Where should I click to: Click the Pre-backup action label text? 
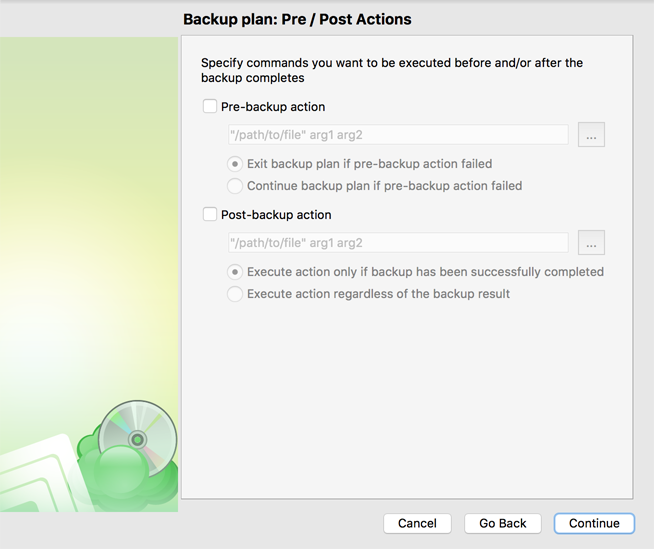(273, 107)
